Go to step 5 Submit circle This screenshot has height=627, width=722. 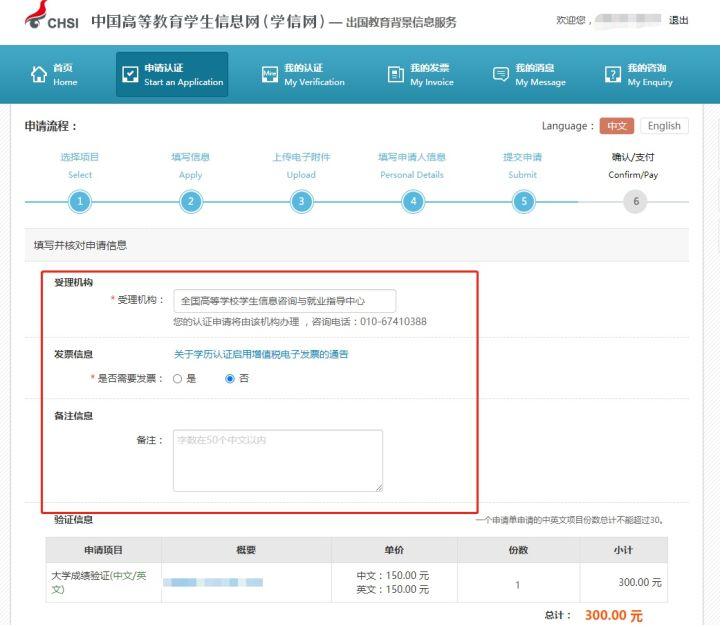524,202
